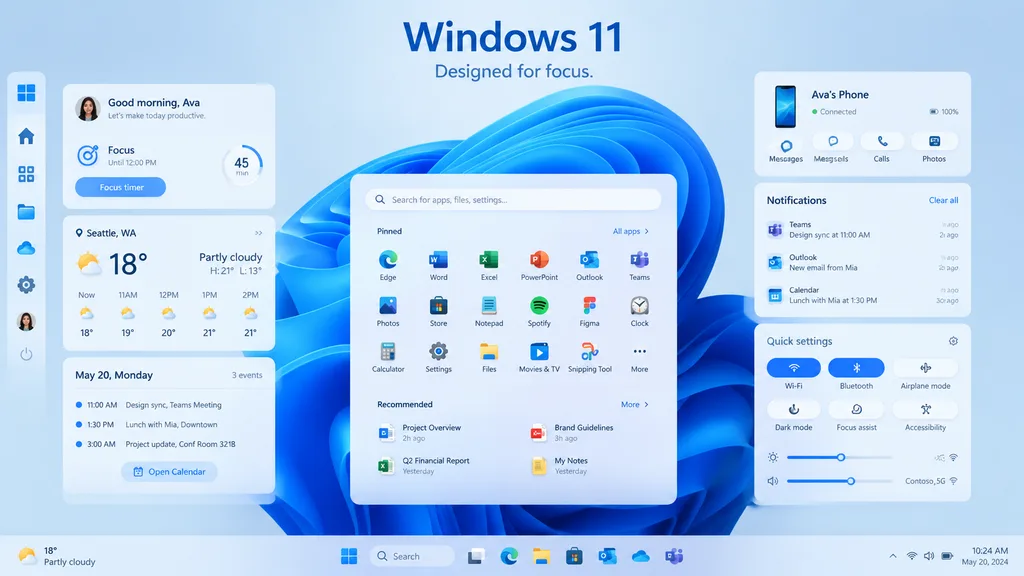Click Ava's profile photo in sidebar
The width and height of the screenshot is (1024, 576).
(x=26, y=321)
